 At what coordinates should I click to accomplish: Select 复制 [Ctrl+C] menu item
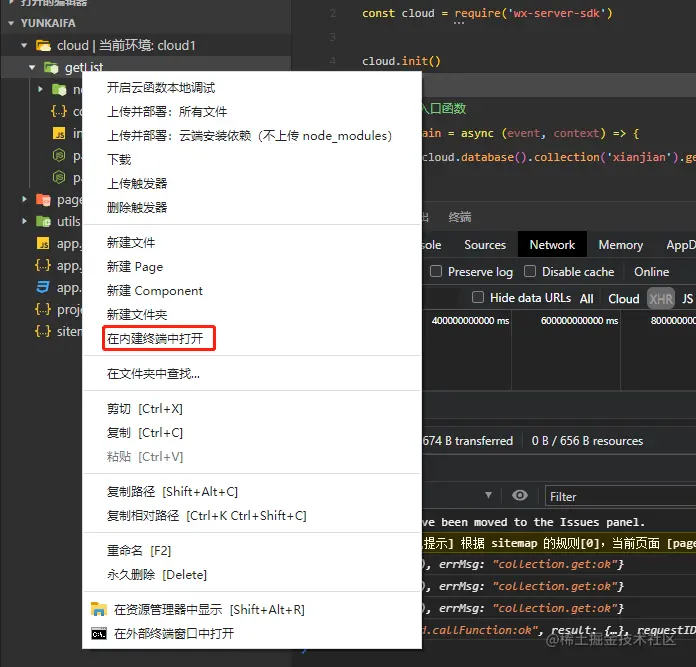click(252, 433)
